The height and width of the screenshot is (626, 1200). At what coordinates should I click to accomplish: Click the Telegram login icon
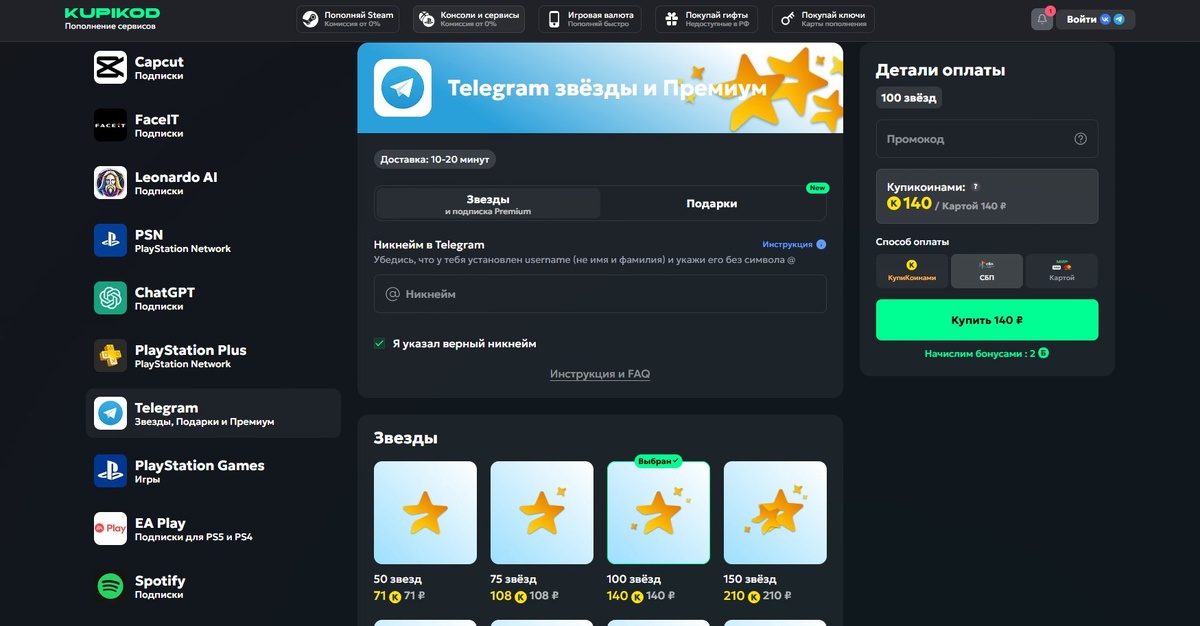pyautogui.click(x=1119, y=19)
